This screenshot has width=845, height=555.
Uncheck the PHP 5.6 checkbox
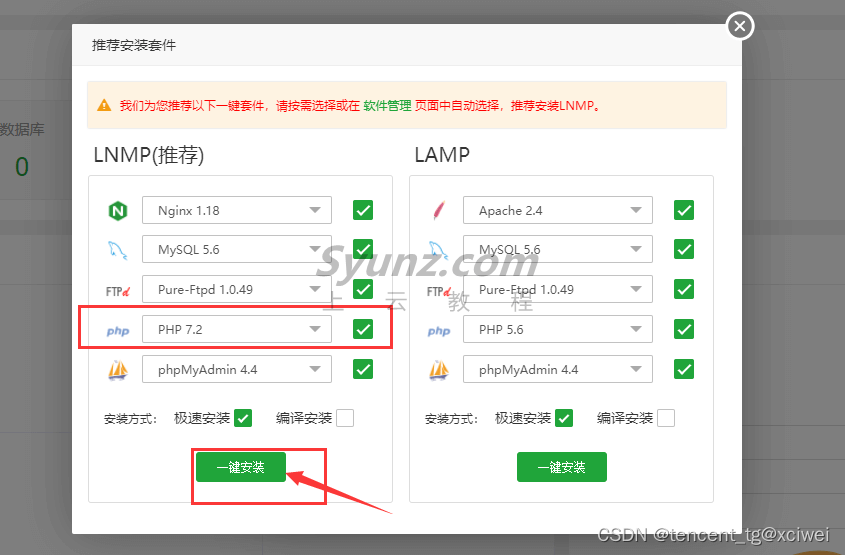pyautogui.click(x=684, y=329)
